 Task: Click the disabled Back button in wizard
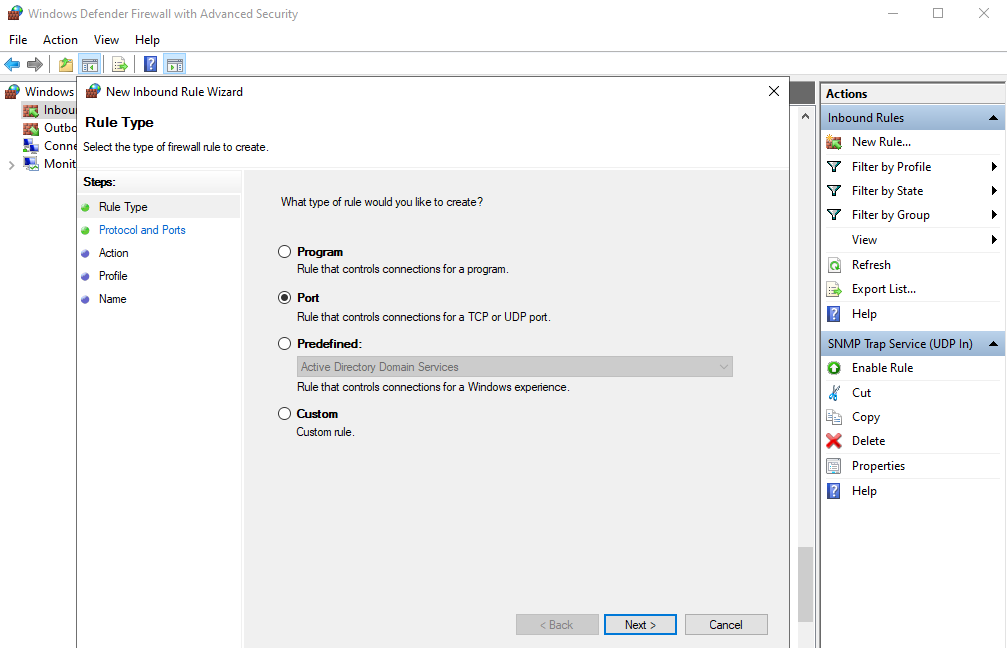557,625
